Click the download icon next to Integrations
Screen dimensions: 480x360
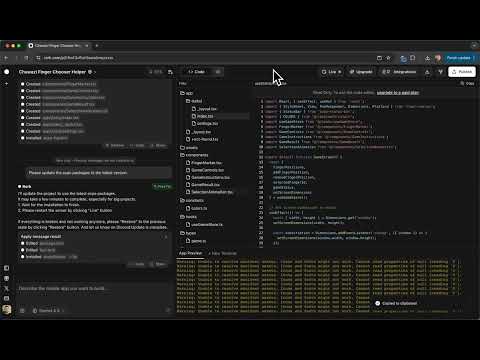pos(427,72)
